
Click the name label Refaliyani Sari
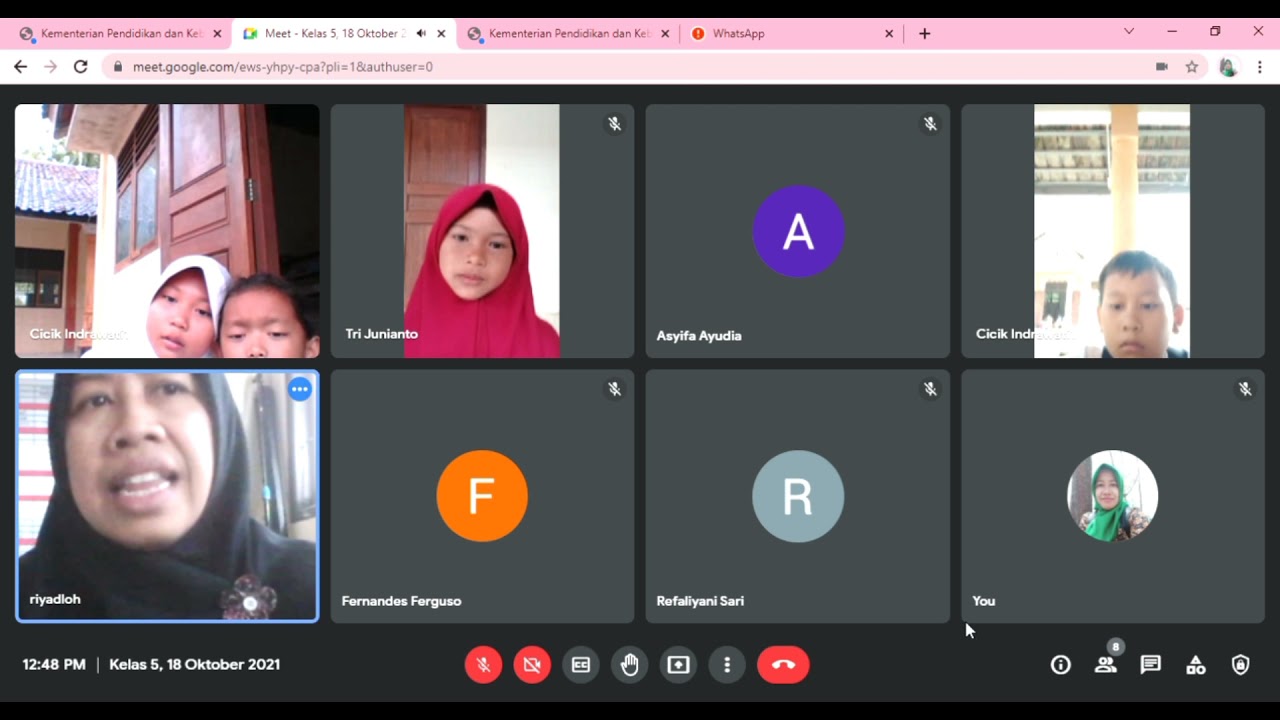point(700,601)
